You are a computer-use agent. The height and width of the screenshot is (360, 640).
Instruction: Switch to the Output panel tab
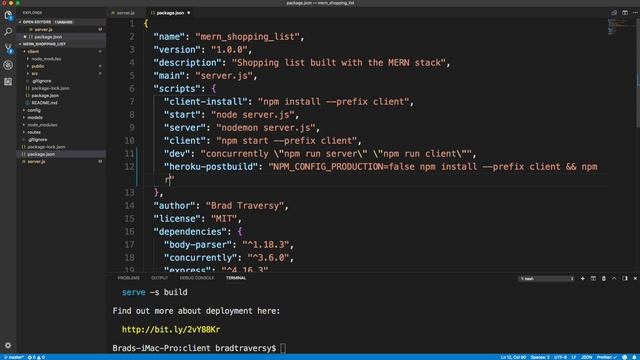[160, 278]
